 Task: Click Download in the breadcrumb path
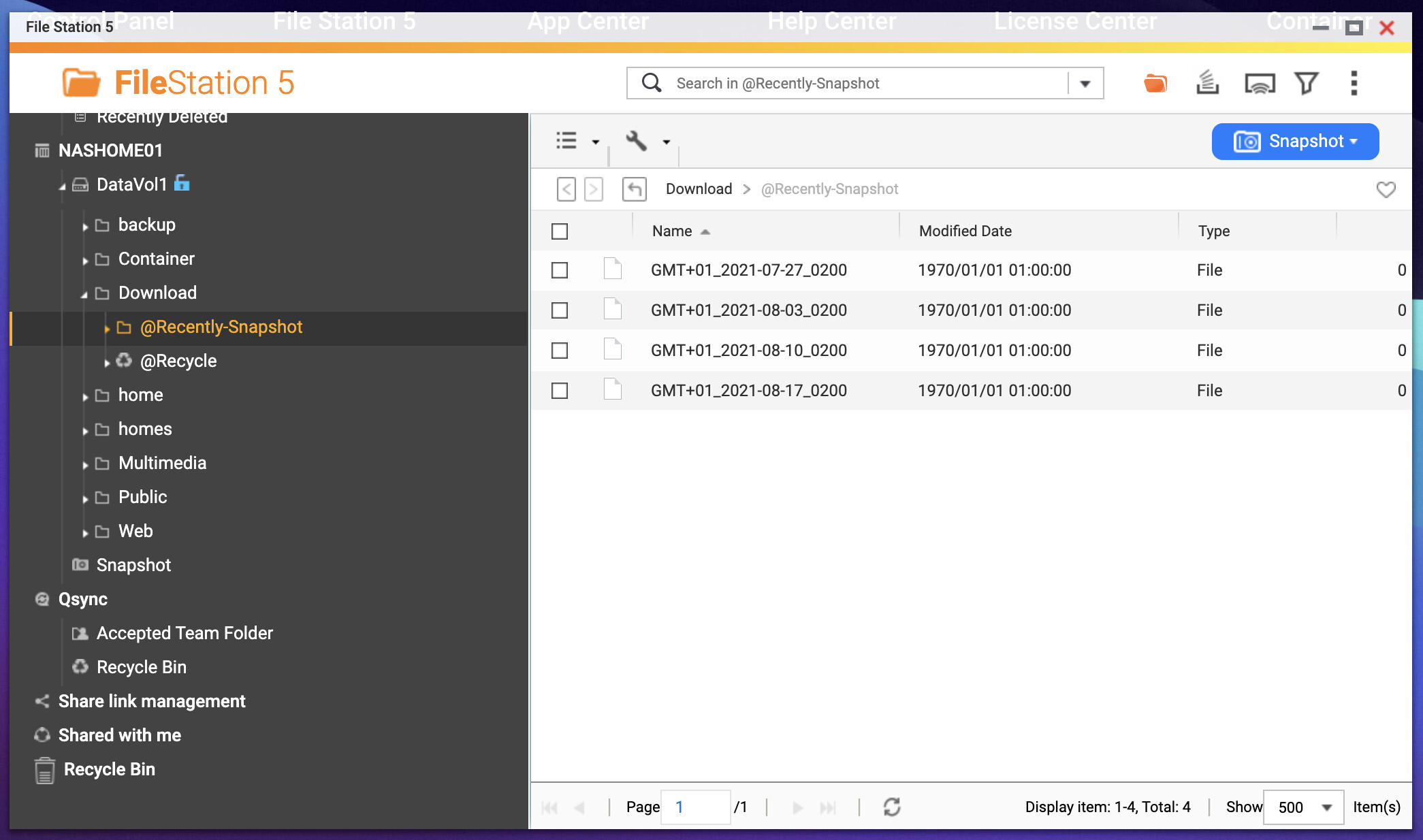[x=699, y=189]
